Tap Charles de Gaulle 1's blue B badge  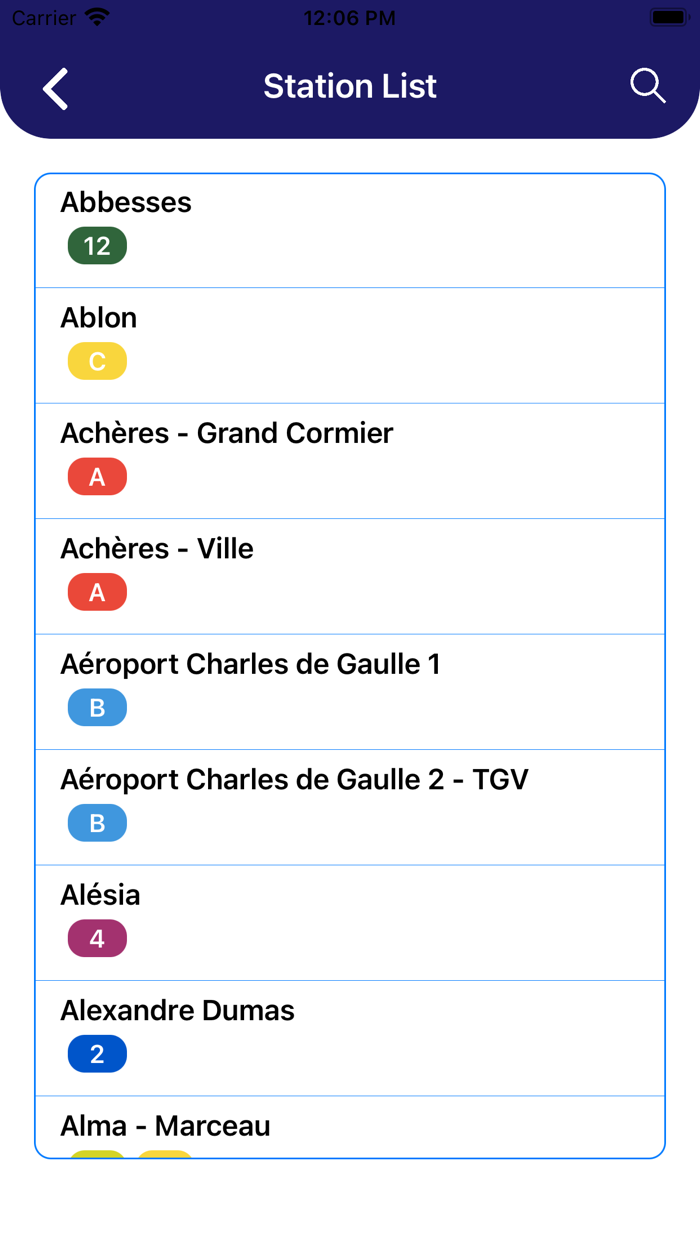pyautogui.click(x=97, y=708)
